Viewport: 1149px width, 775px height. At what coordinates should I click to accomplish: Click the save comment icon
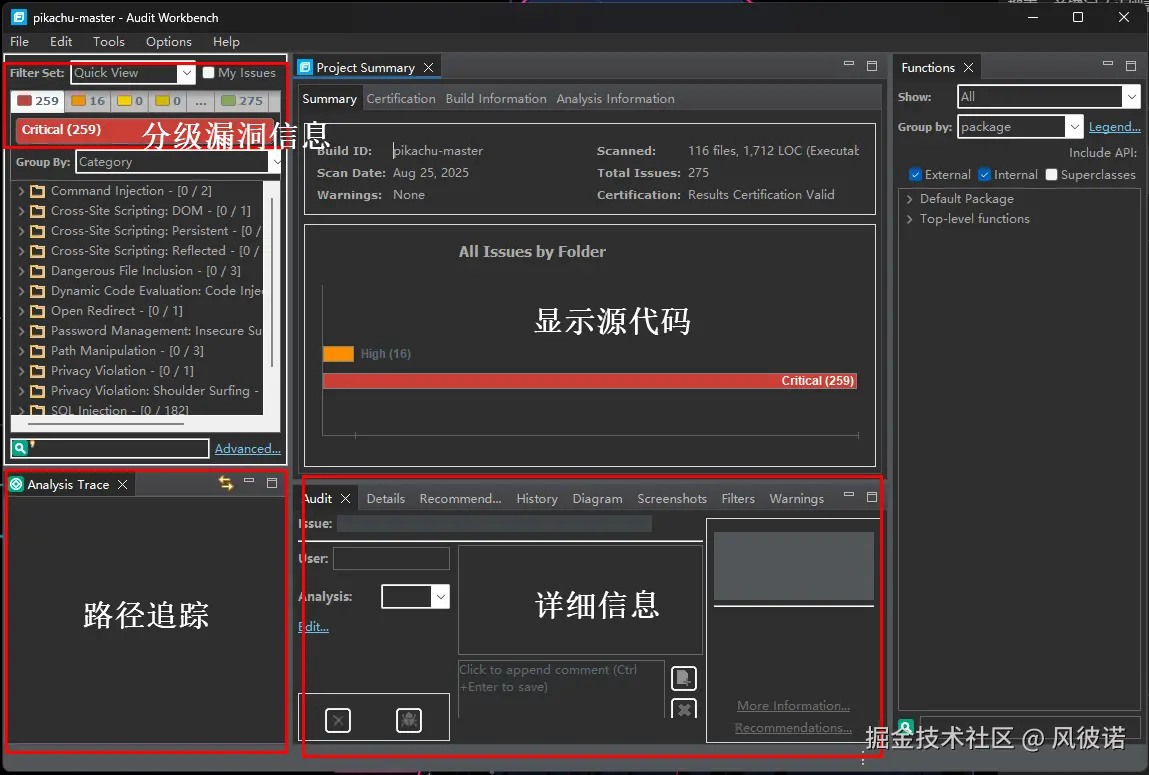tap(684, 678)
